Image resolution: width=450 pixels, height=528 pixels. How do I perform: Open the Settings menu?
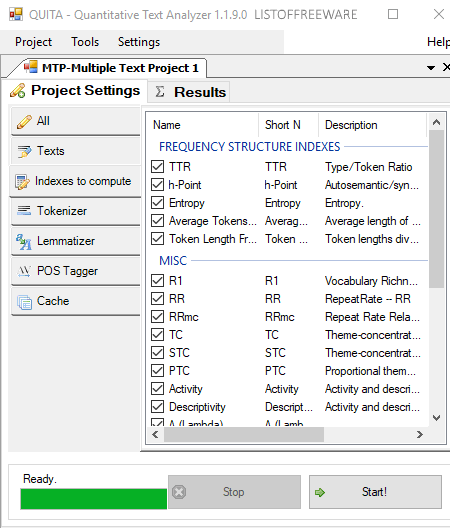click(139, 42)
